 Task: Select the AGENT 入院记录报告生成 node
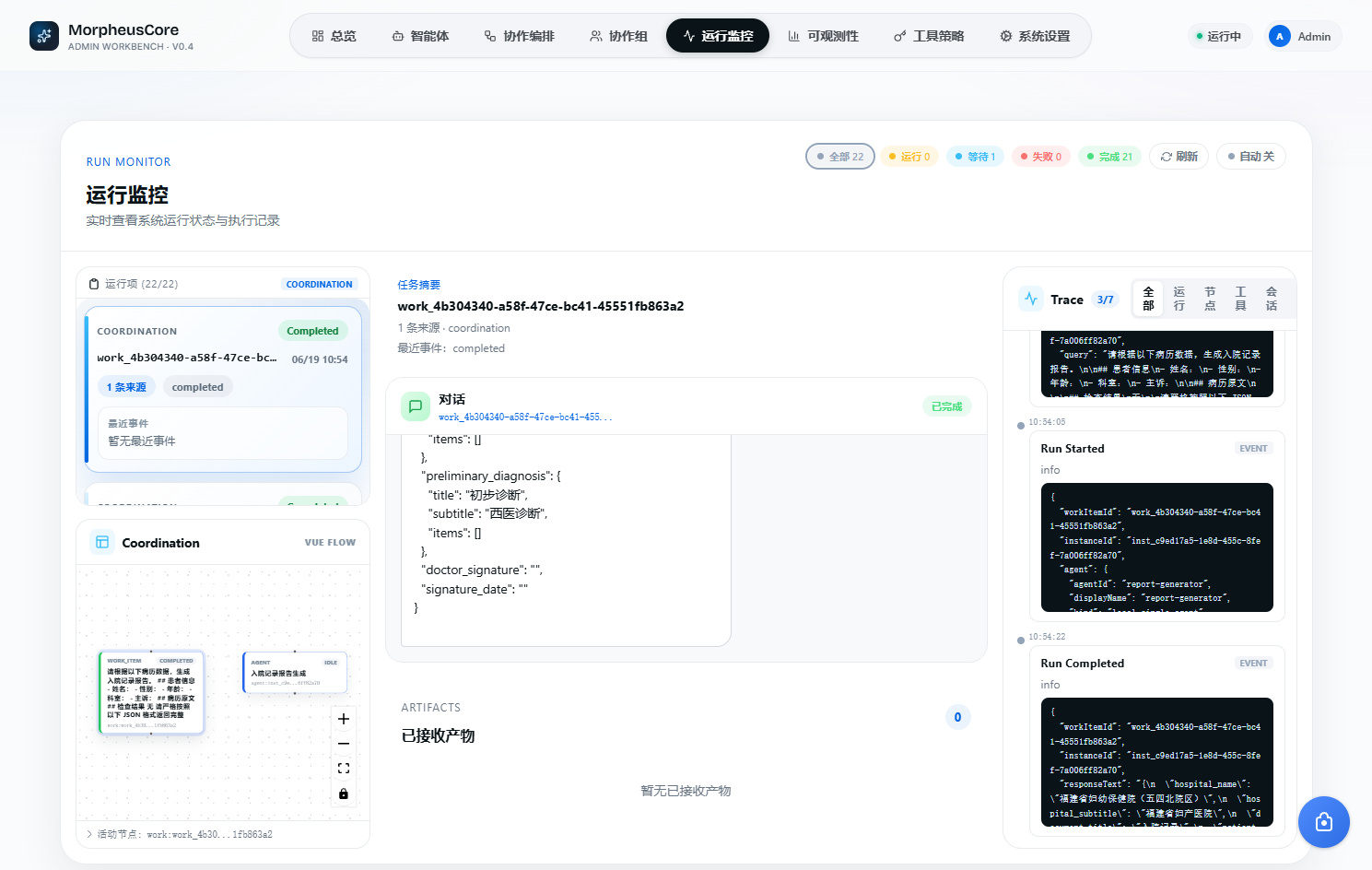(295, 673)
